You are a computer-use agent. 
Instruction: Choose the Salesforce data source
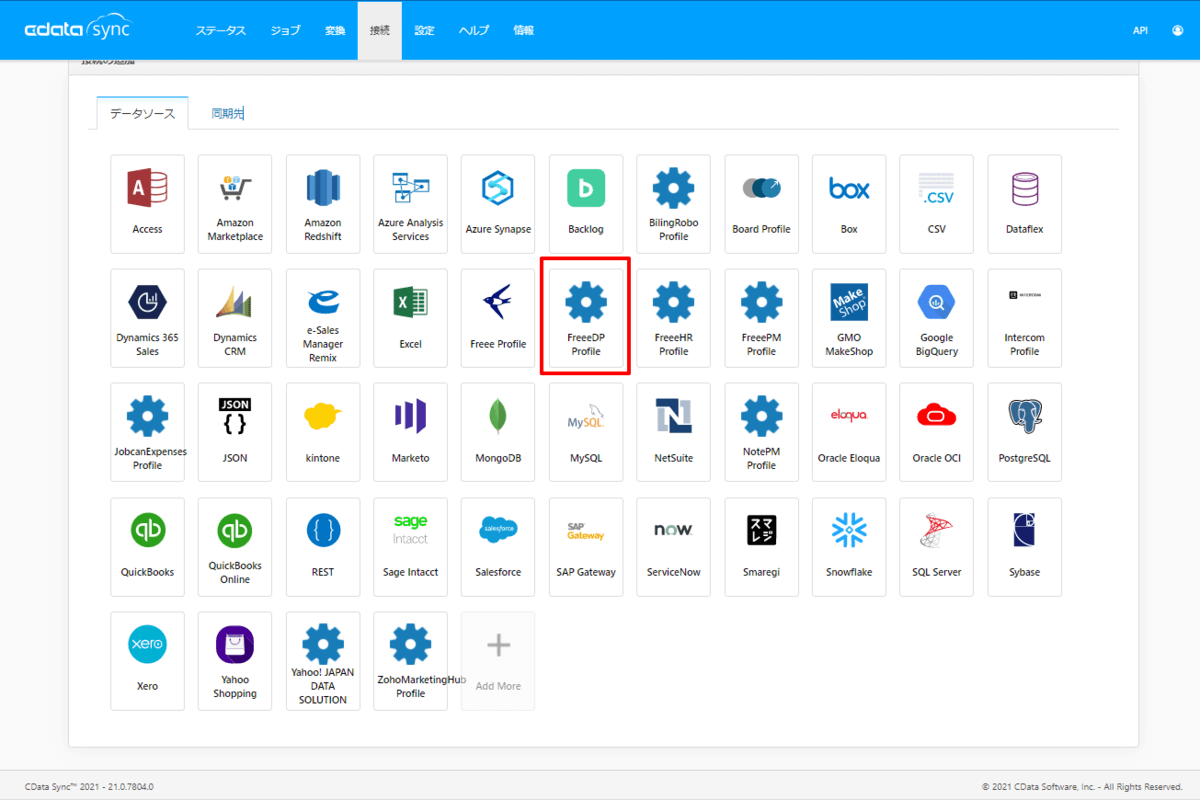498,547
